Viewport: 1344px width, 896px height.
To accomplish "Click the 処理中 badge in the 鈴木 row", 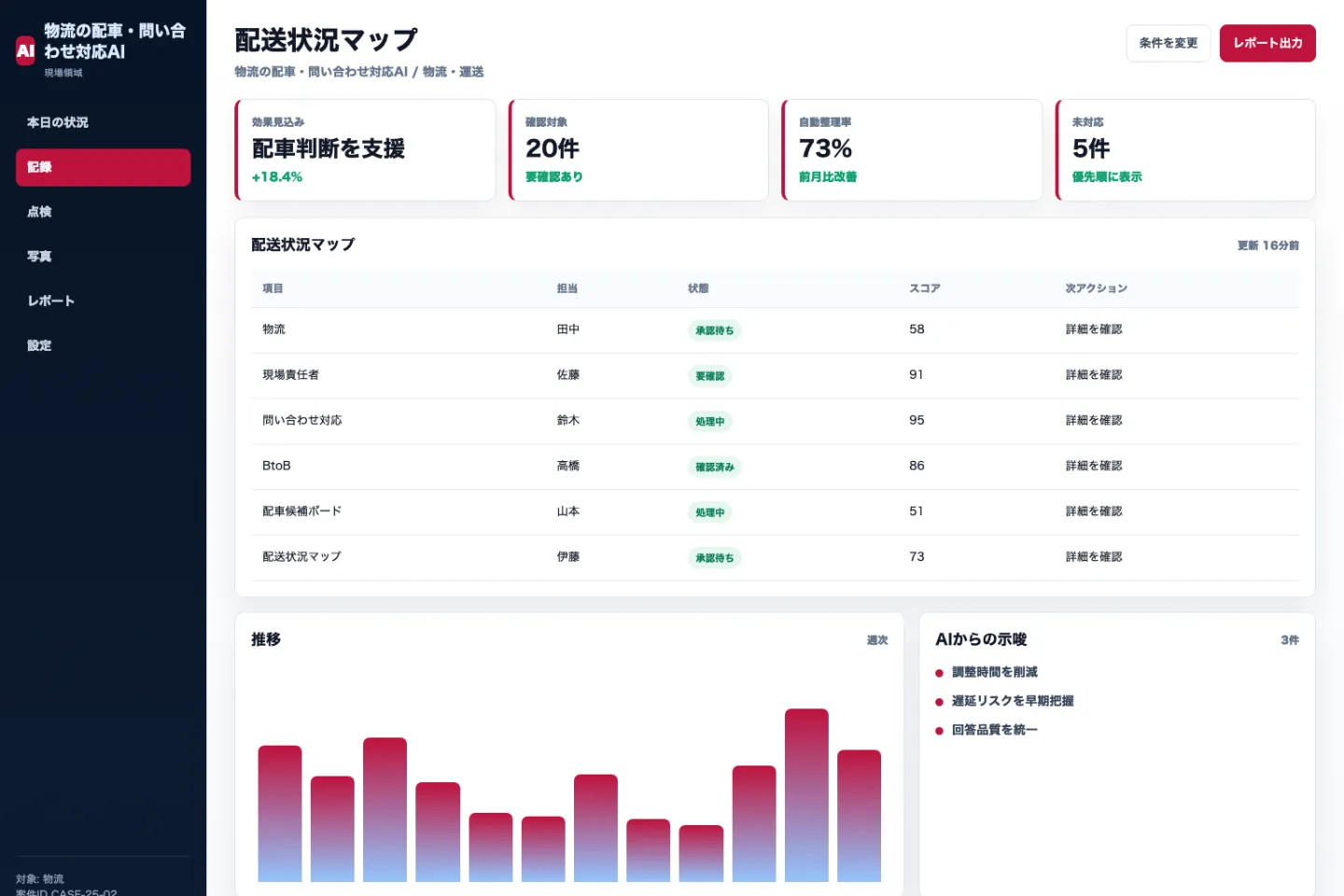I will click(x=710, y=422).
